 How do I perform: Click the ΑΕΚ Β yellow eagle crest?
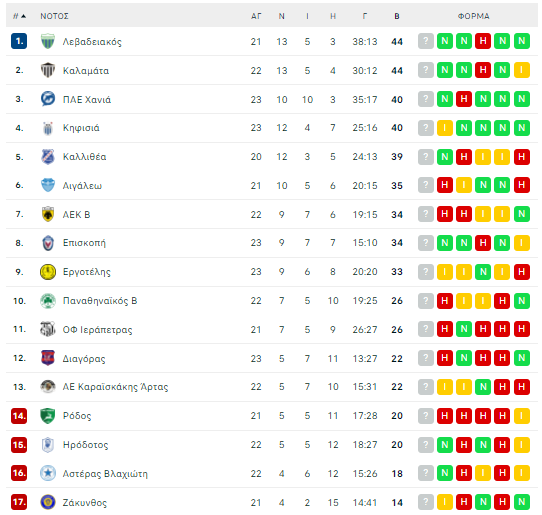[x=48, y=214]
